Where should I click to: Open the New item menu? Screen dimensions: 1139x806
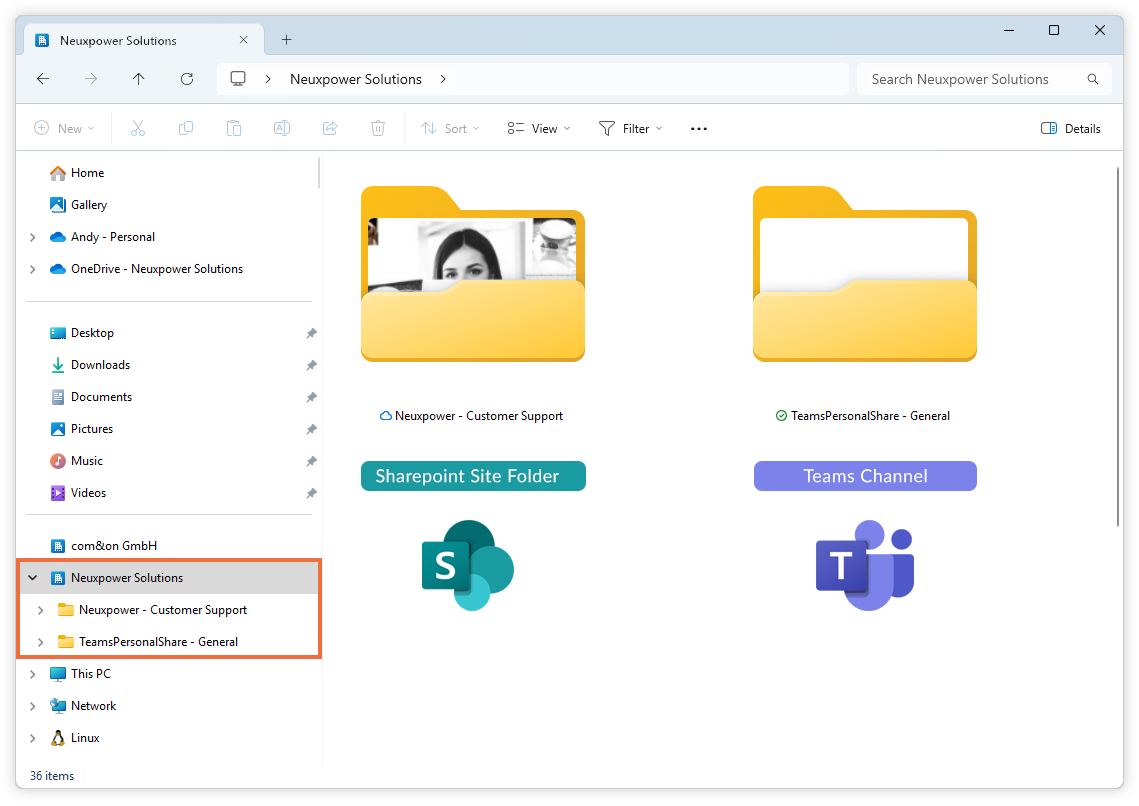click(64, 128)
